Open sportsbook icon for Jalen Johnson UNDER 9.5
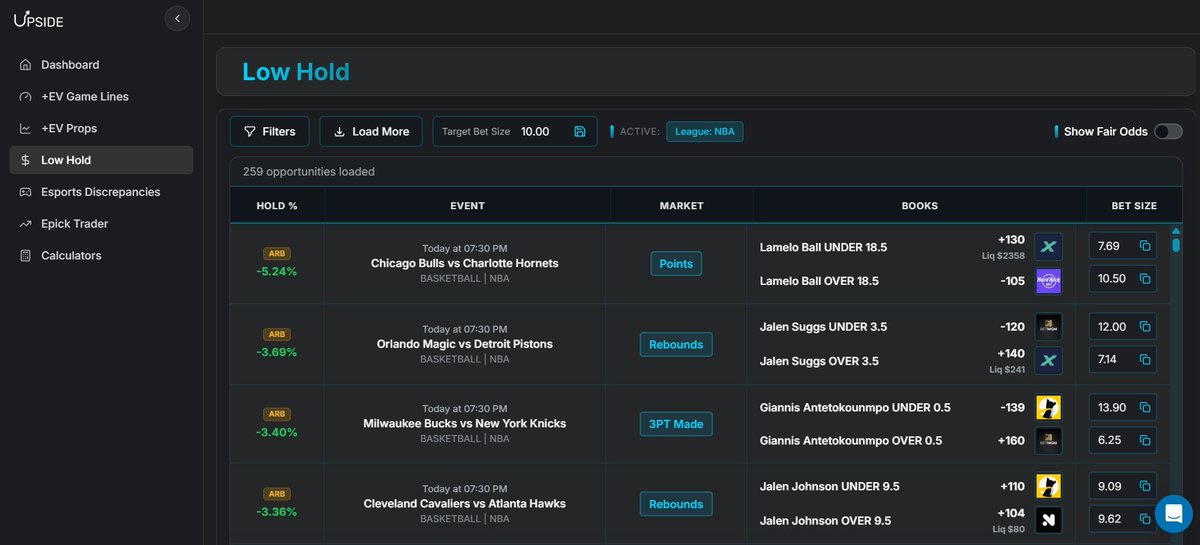Screen dimensions: 1200x545 (1048, 486)
